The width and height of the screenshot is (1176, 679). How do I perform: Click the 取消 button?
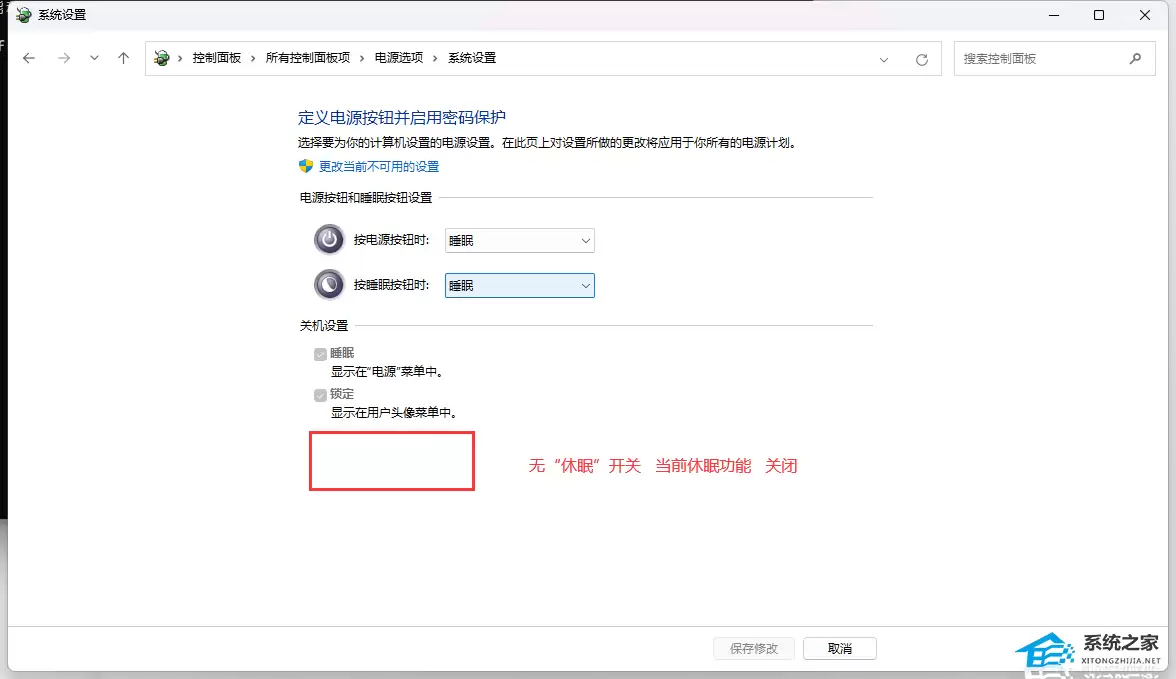[839, 648]
